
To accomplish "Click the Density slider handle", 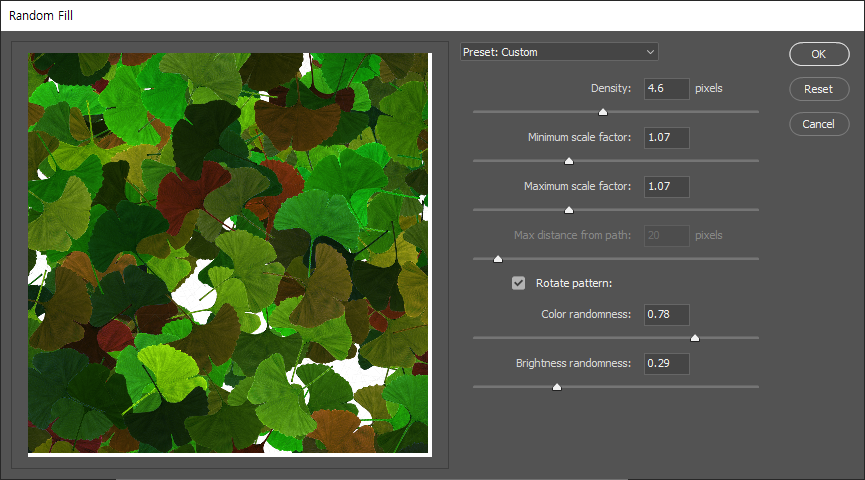I will pyautogui.click(x=603, y=112).
